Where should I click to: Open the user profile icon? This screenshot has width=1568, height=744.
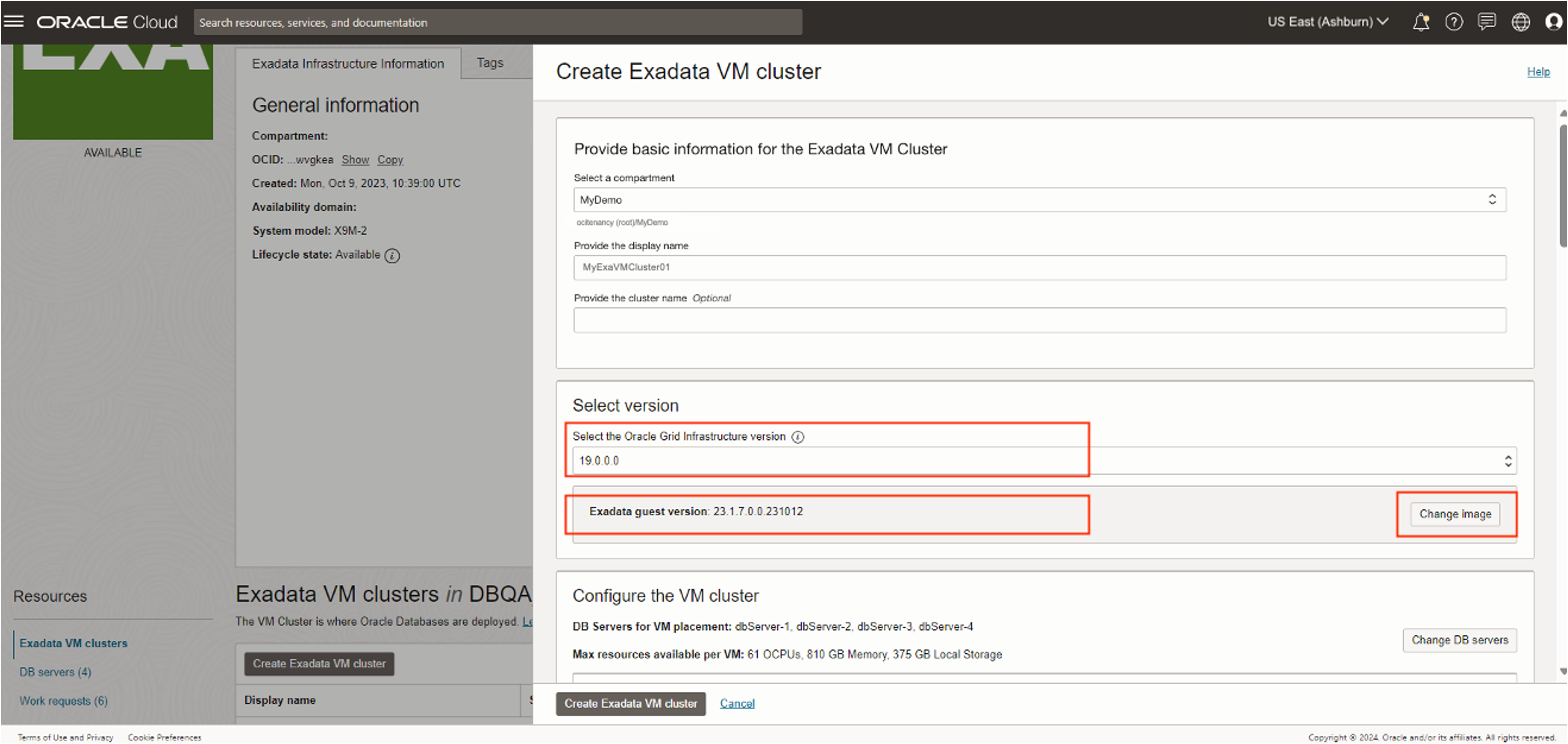click(1554, 22)
